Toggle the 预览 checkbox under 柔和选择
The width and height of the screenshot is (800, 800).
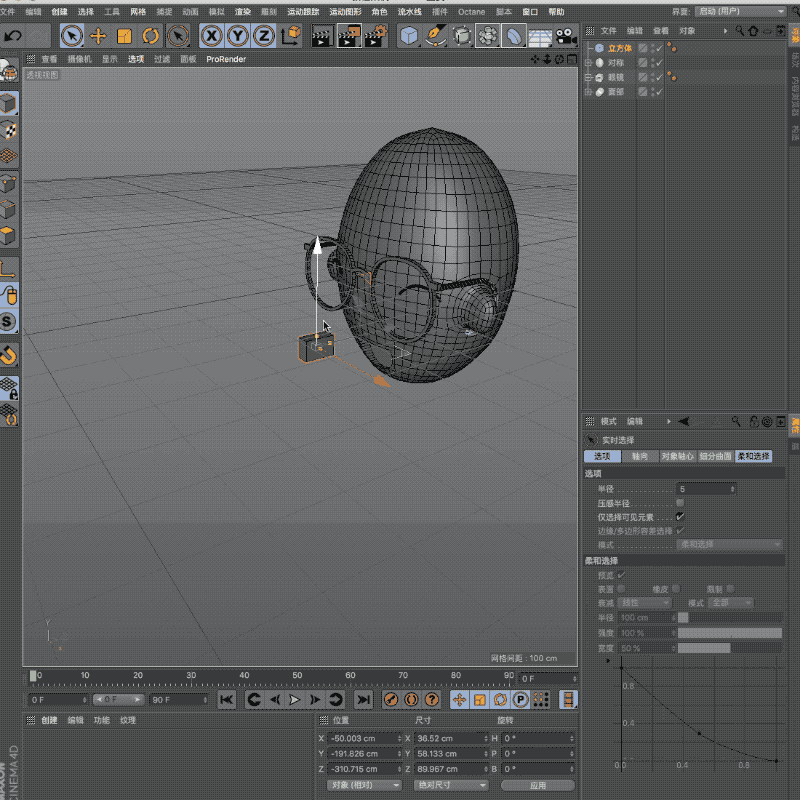[621, 575]
